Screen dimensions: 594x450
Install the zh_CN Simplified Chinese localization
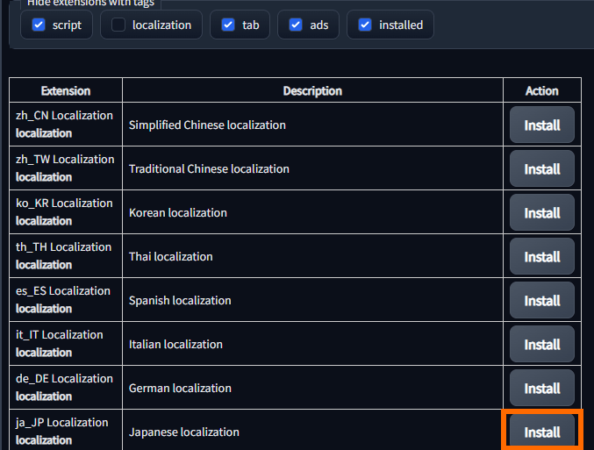click(542, 125)
